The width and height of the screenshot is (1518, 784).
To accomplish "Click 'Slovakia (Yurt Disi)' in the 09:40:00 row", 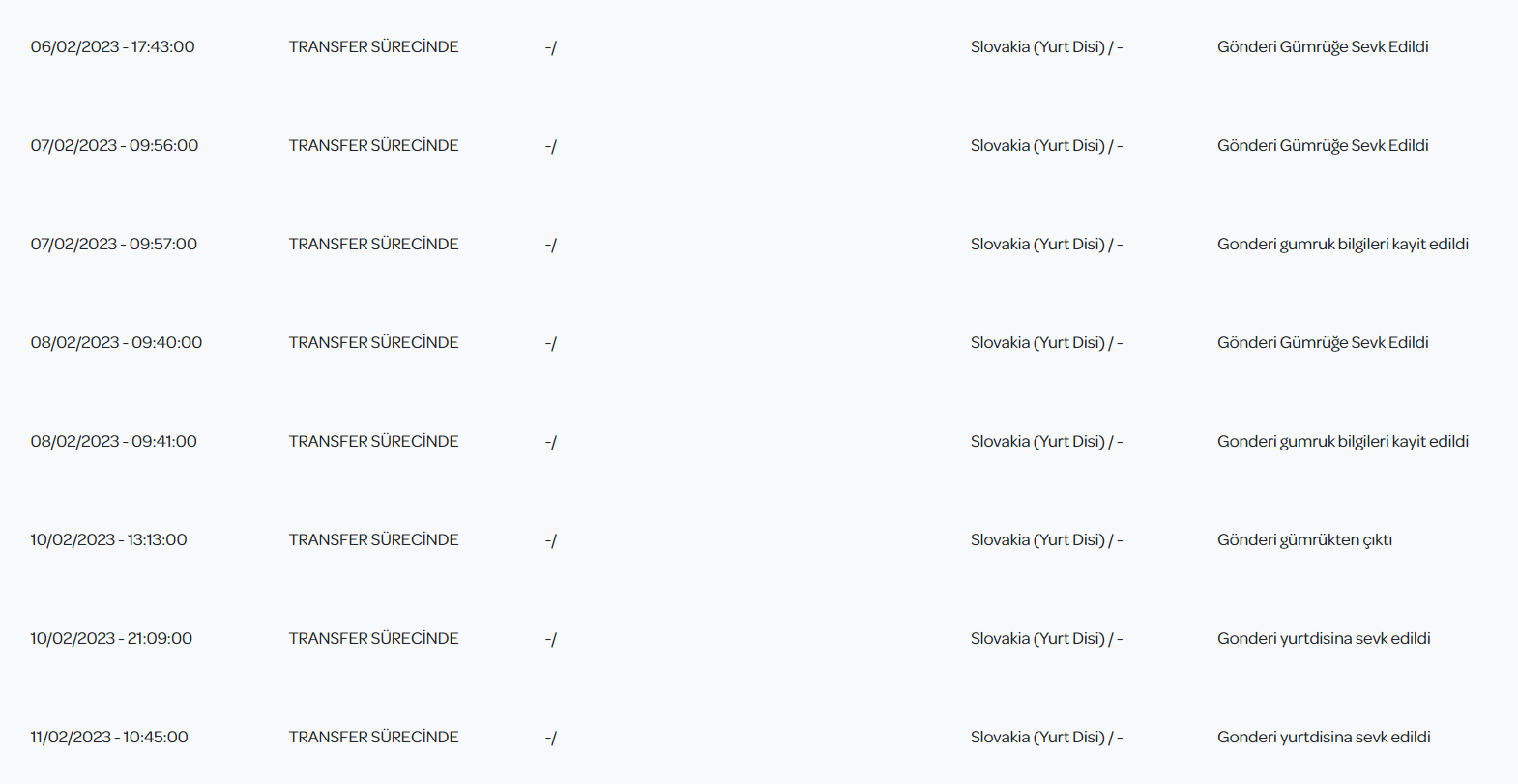I will point(1037,342).
